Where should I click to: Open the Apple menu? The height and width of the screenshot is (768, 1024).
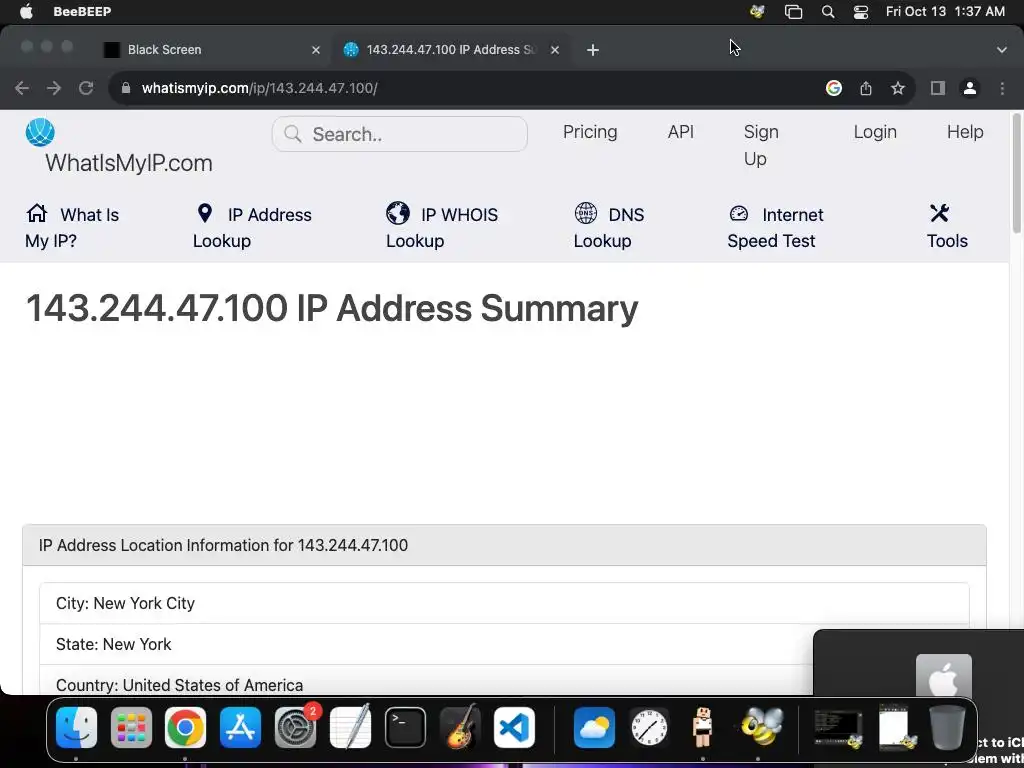tap(26, 12)
